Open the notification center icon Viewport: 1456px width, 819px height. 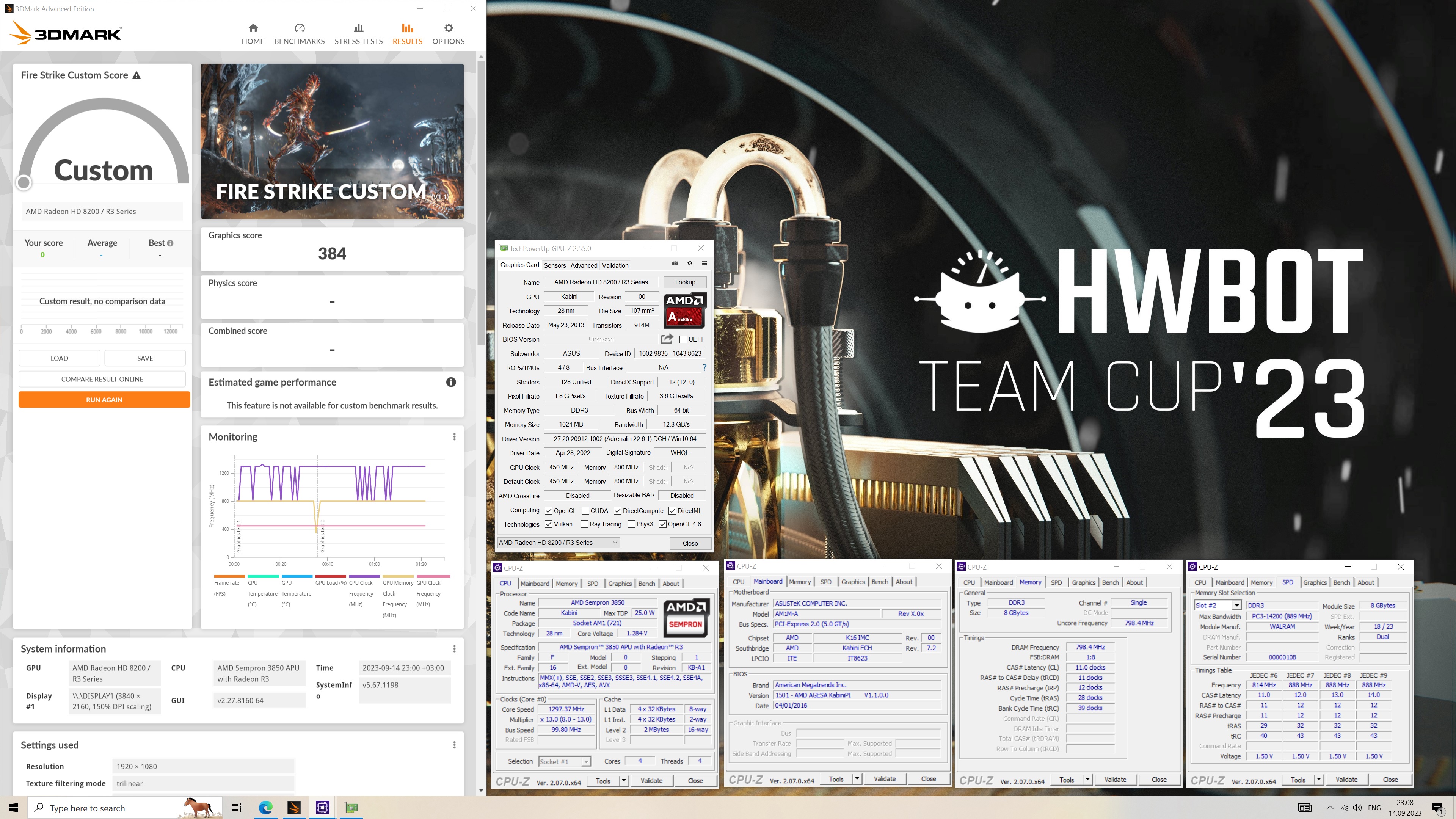point(1437,808)
